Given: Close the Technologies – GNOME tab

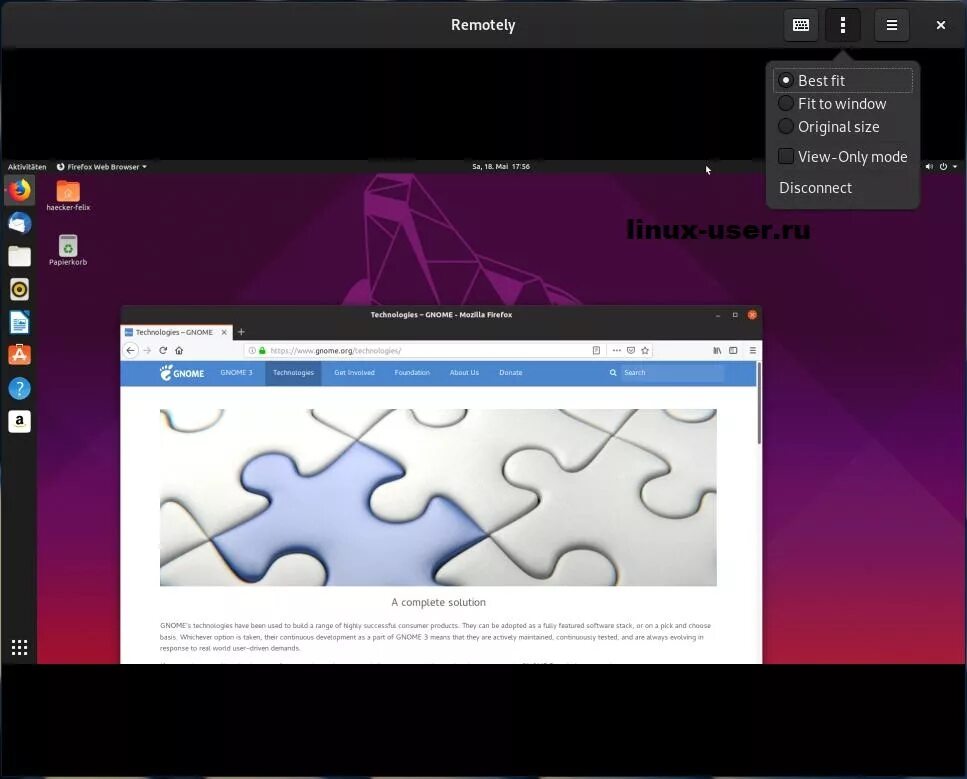Looking at the screenshot, I should click(x=224, y=332).
